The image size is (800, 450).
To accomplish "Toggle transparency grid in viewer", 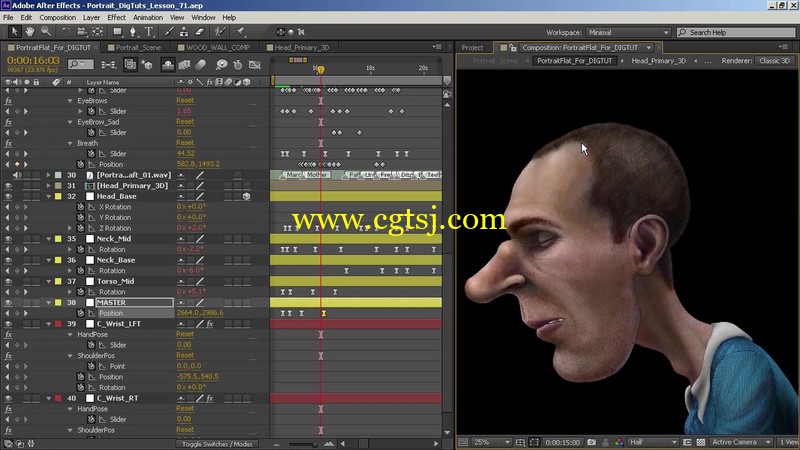I will click(701, 442).
